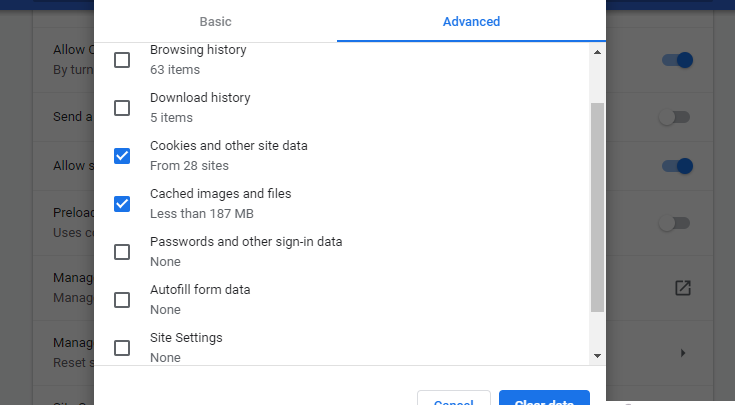Click the right arrow on background settings row
Image resolution: width=735 pixels, height=405 pixels.
click(x=683, y=353)
